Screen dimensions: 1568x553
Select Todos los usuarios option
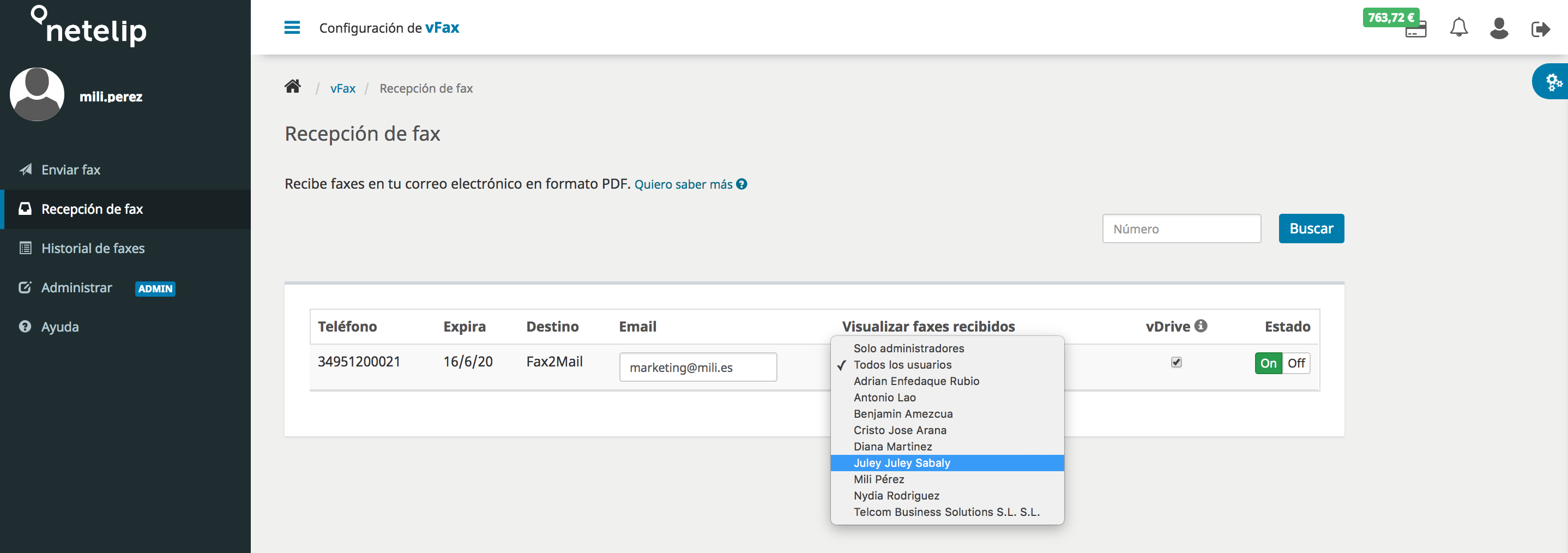947,365
